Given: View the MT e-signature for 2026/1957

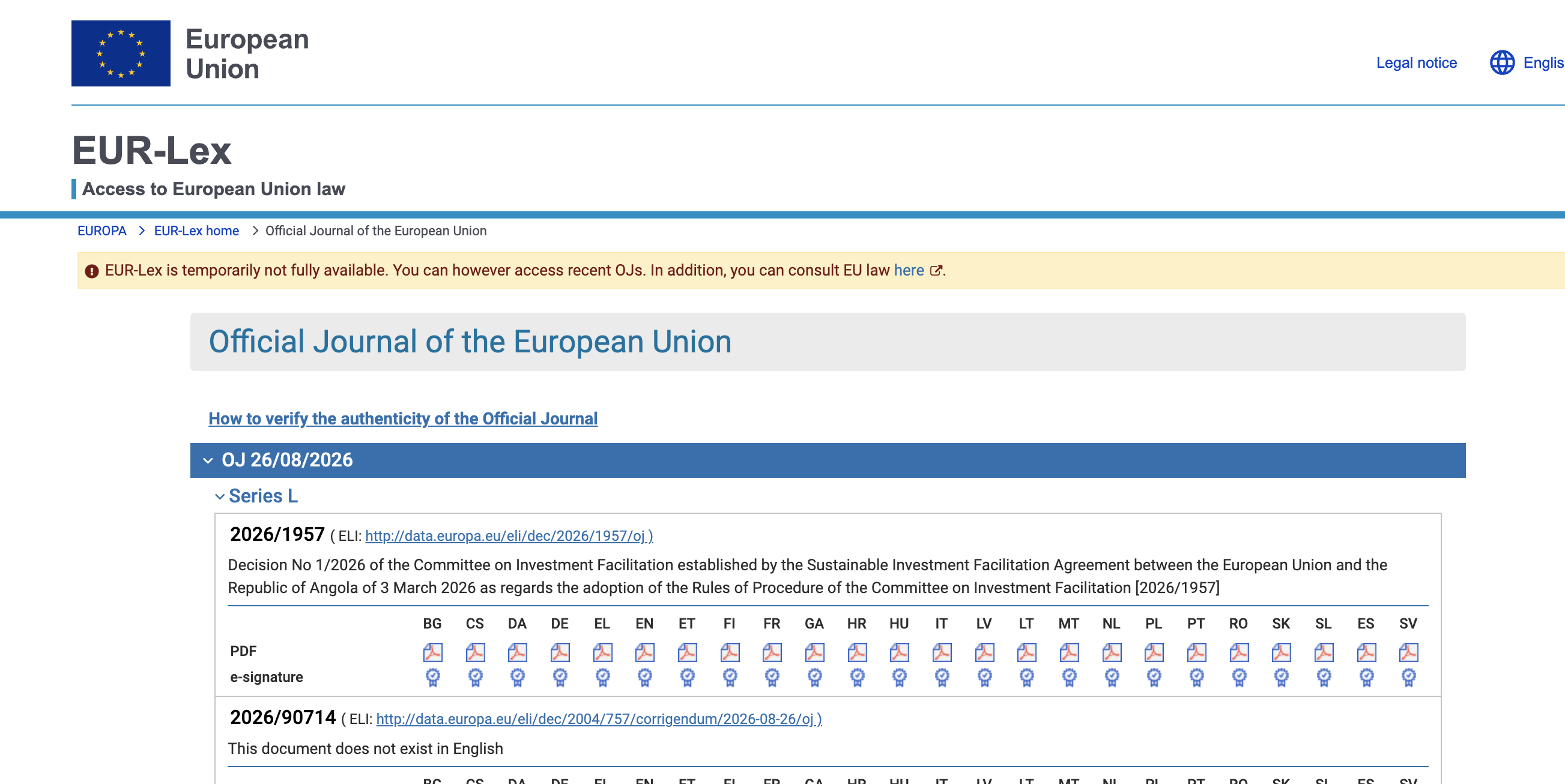Looking at the screenshot, I should (1069, 677).
